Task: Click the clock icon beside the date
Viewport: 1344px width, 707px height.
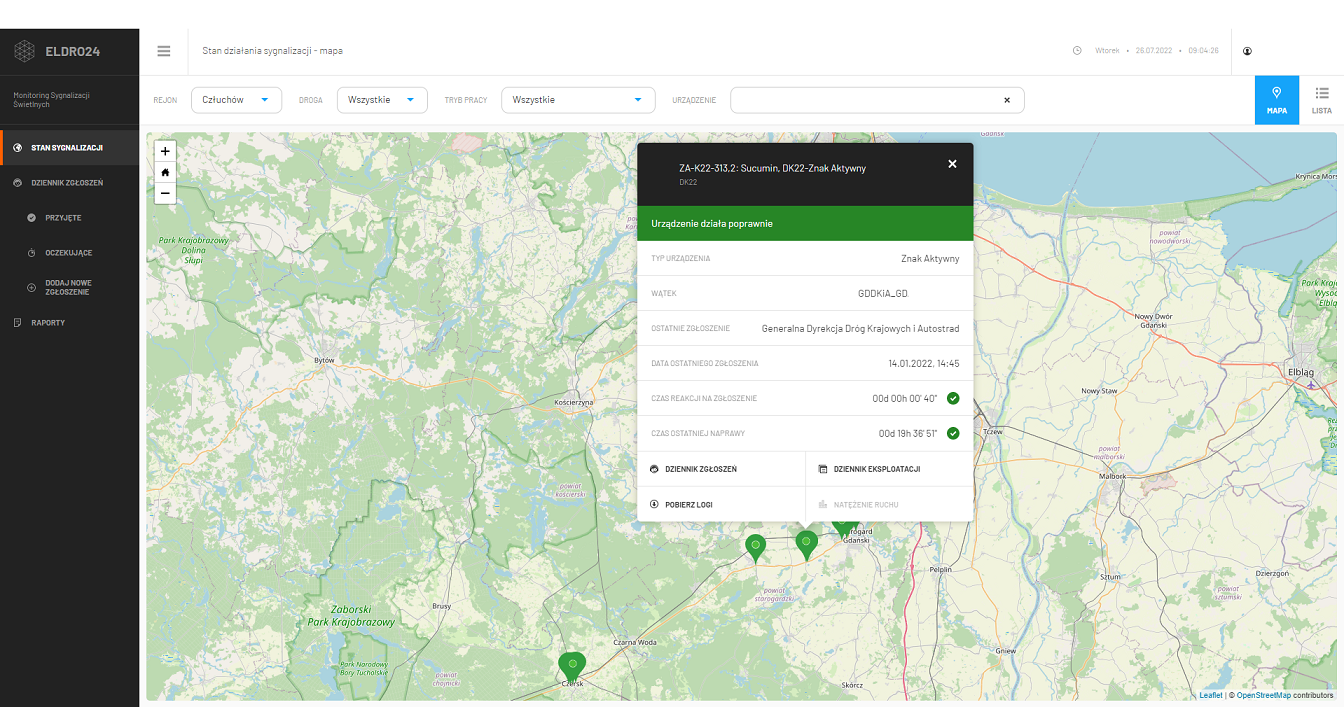Action: pyautogui.click(x=1077, y=51)
